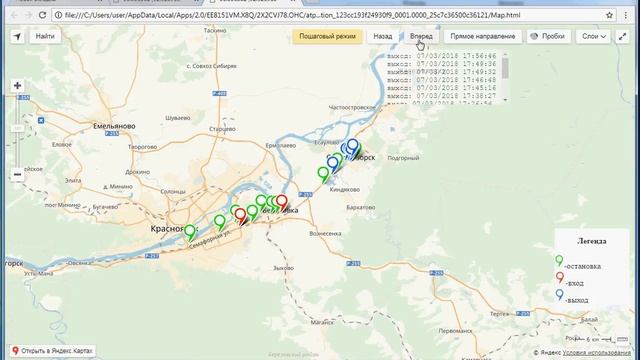This screenshot has width=640, height=360.
Task: Click the green marker north of Киндяково
Action: [x=323, y=175]
